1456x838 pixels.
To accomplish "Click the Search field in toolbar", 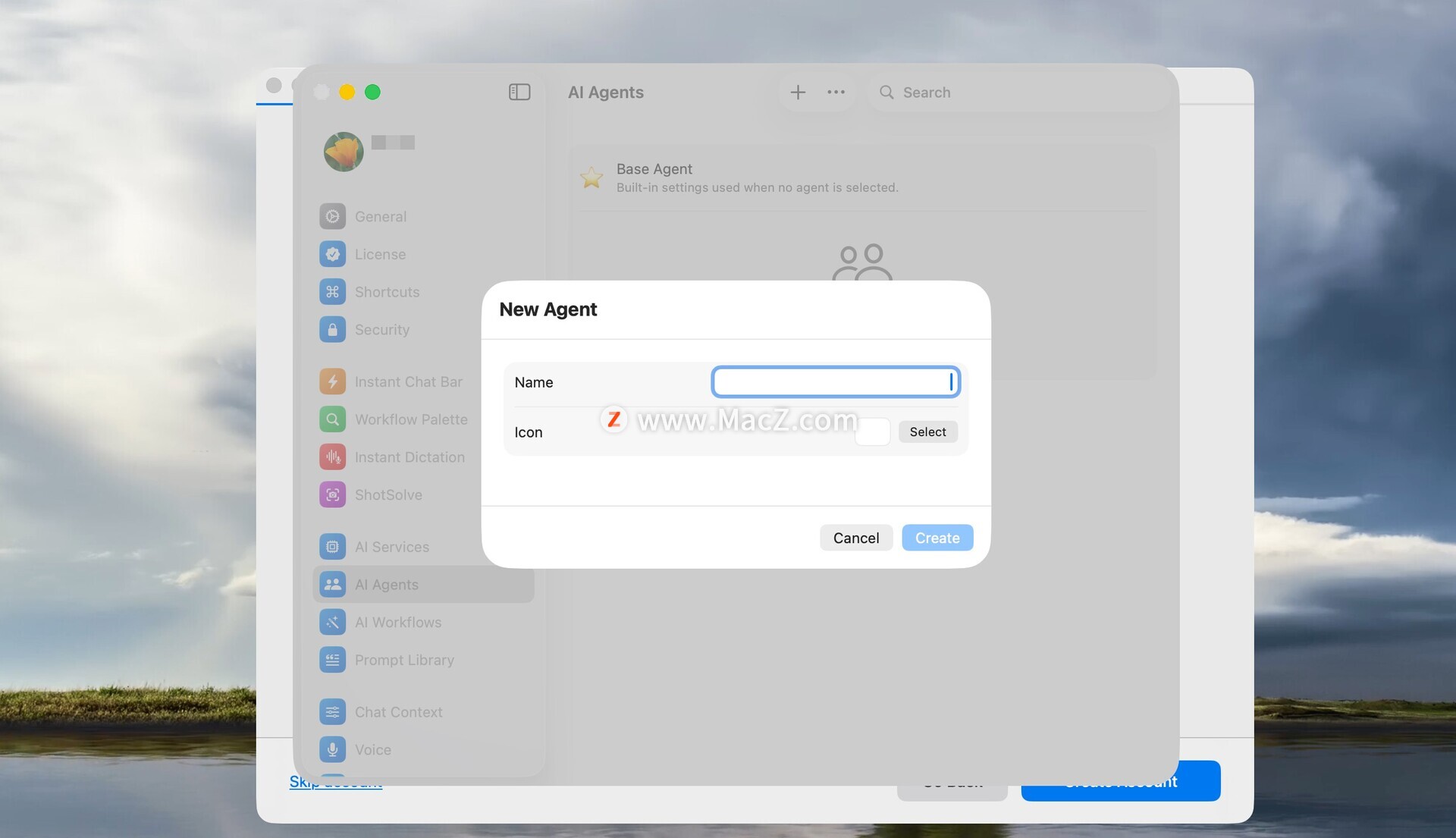I will tap(1016, 93).
